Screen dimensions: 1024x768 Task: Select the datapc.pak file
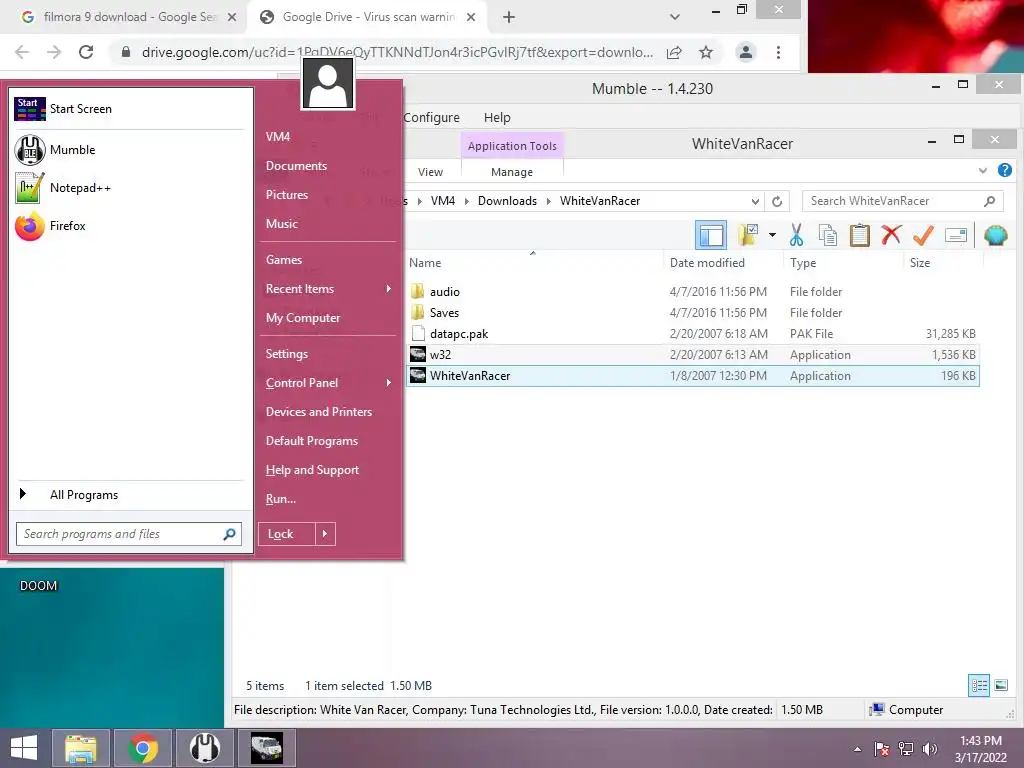[x=692, y=334]
